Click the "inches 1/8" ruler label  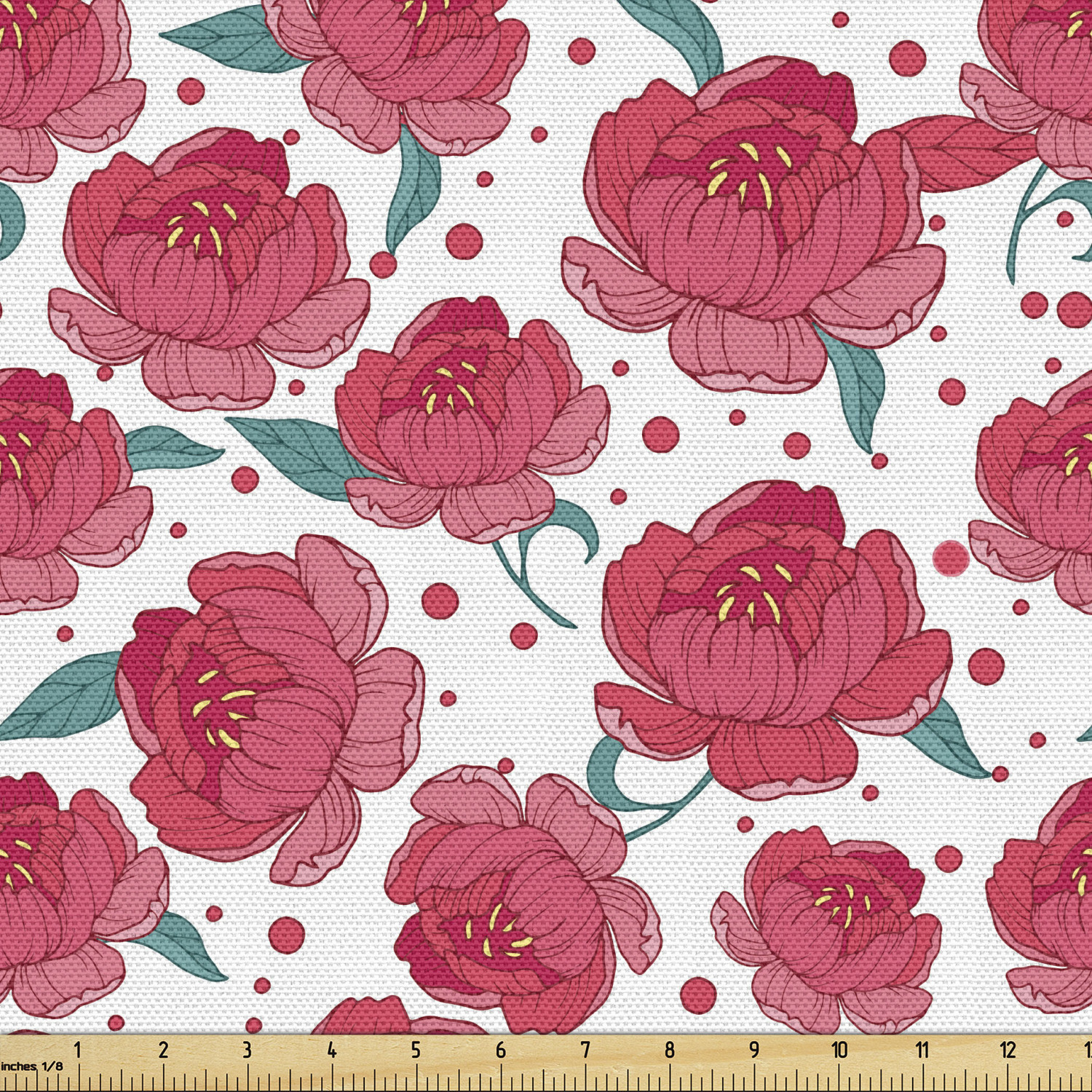click(31, 1067)
